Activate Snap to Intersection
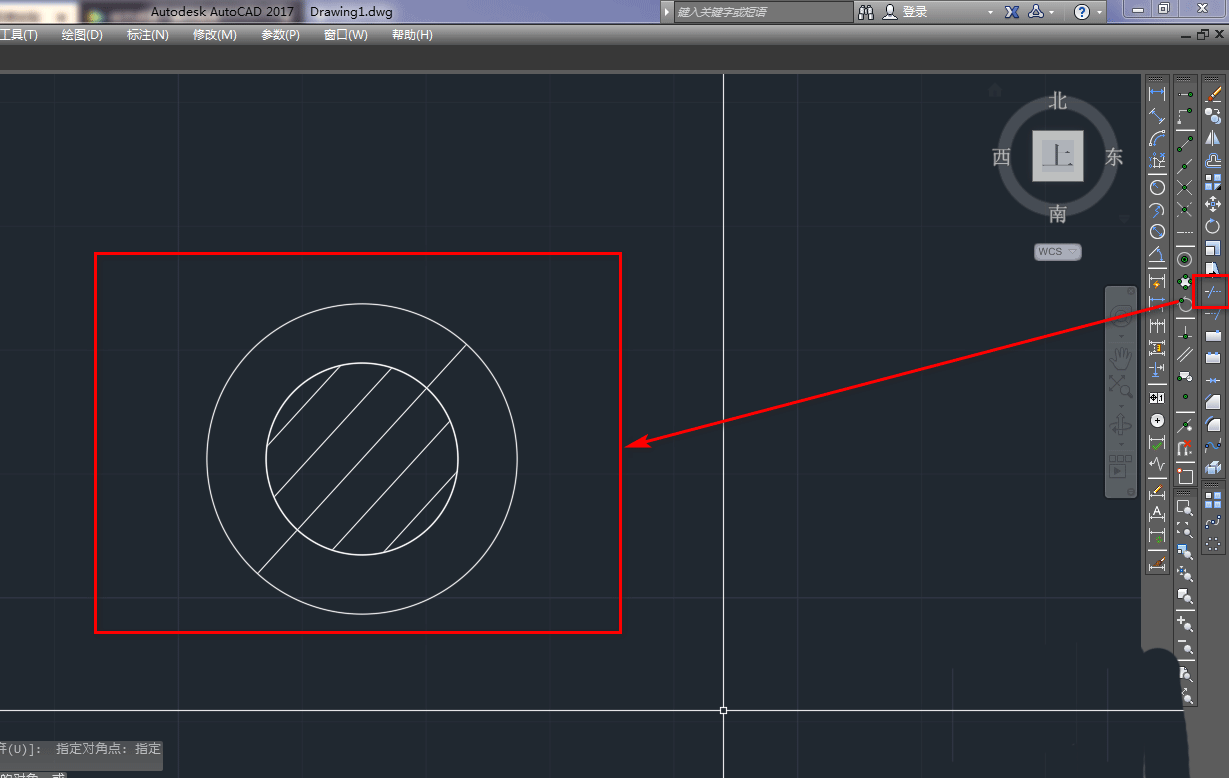Image resolution: width=1229 pixels, height=778 pixels. coord(1185,189)
